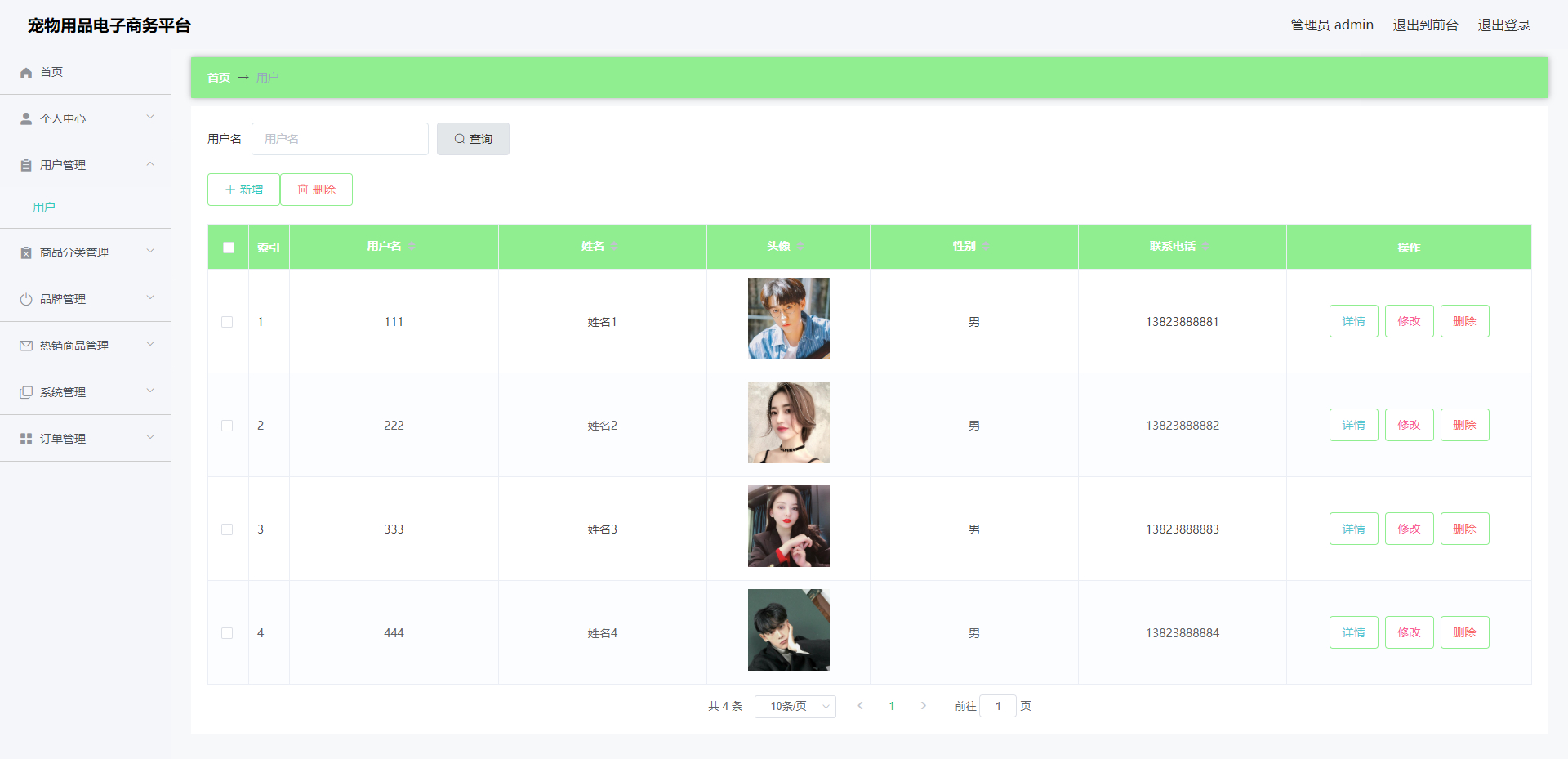Image resolution: width=1568 pixels, height=759 pixels.
Task: Click the 新增 add button
Action: pos(243,190)
